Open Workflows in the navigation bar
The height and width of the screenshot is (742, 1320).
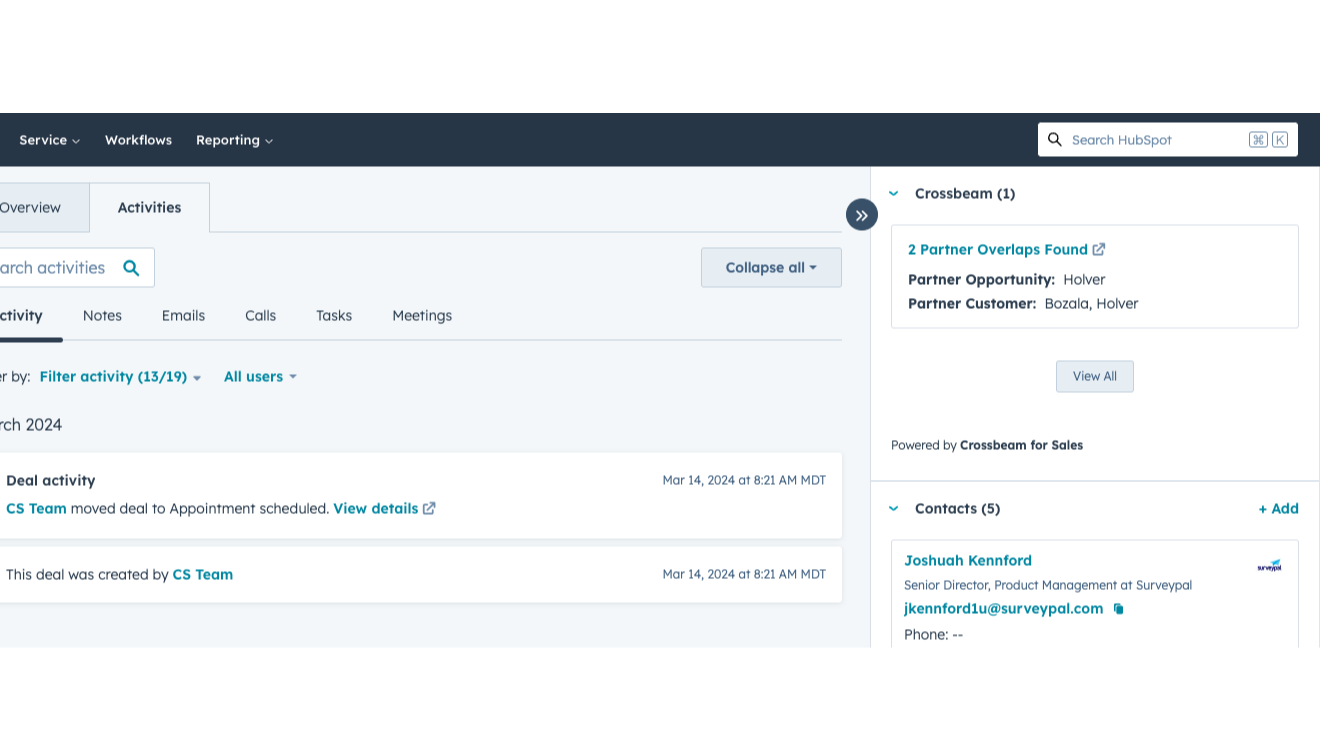click(138, 140)
